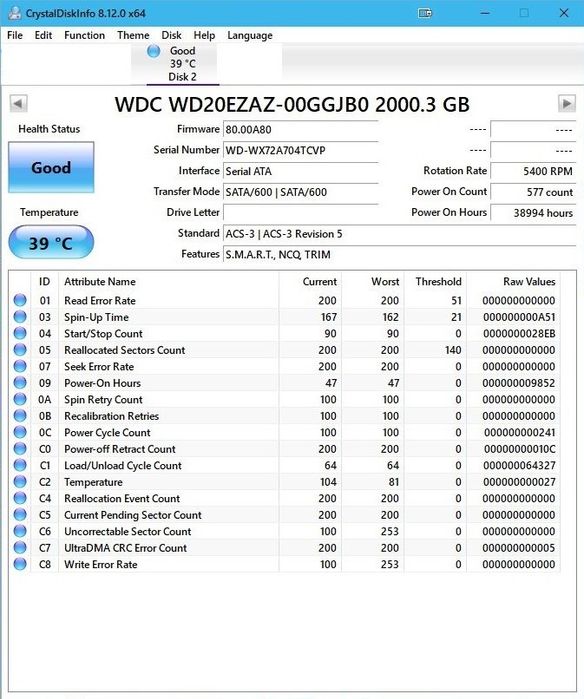Open the Help menu
584x699 pixels.
coord(204,35)
